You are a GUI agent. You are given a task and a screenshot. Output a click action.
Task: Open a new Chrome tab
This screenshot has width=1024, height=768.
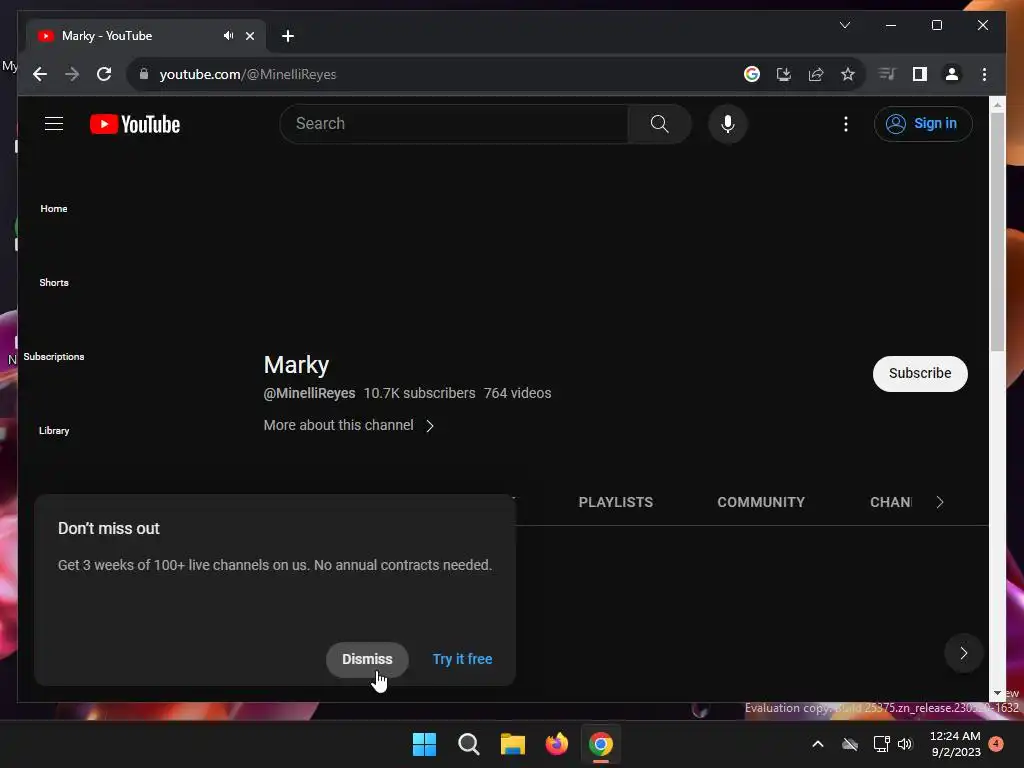[288, 36]
